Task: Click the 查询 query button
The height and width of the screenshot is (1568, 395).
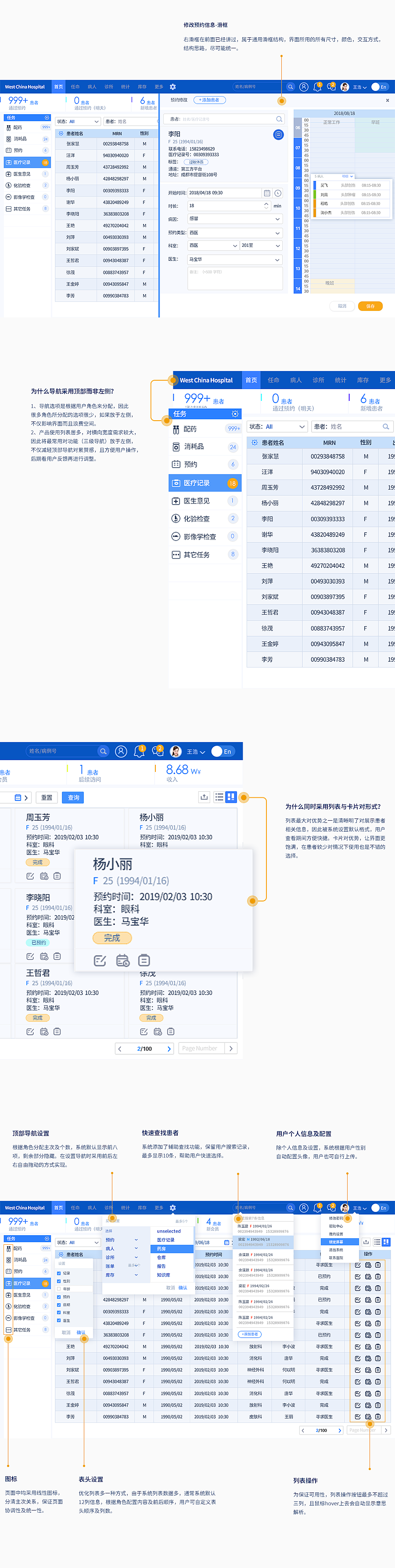Action: (x=74, y=797)
